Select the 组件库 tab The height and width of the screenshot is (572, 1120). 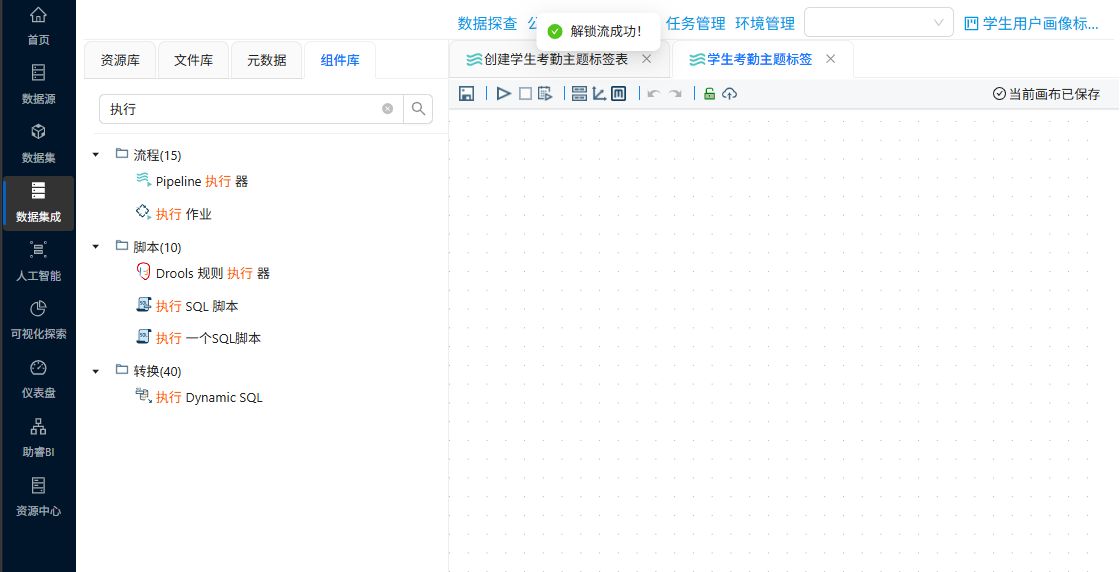point(340,60)
